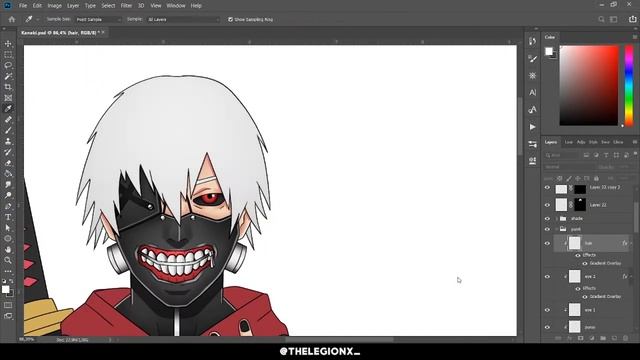640x360 pixels.
Task: Select the Dodge tool
Action: tap(8, 195)
